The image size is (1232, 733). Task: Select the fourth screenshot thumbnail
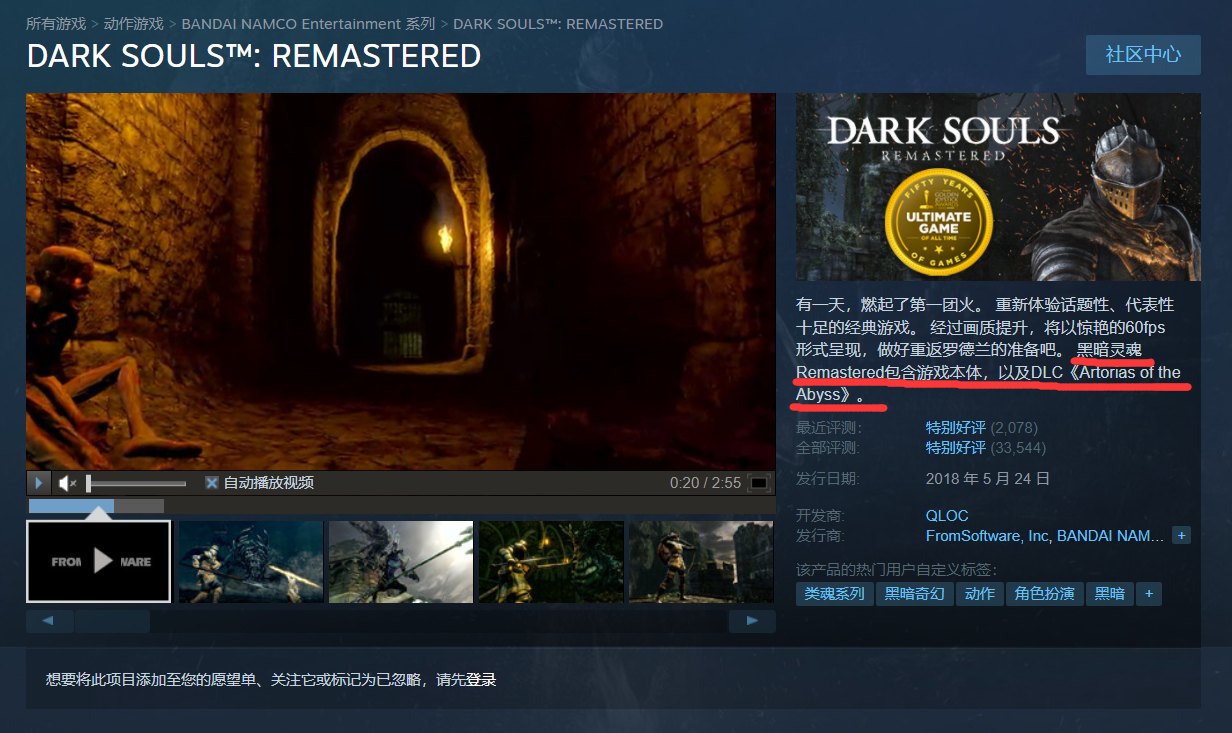tap(551, 561)
